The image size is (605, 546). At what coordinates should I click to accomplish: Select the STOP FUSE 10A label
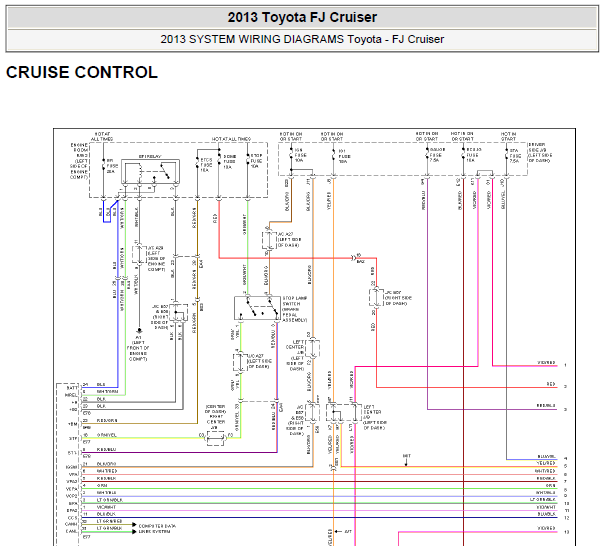[257, 161]
